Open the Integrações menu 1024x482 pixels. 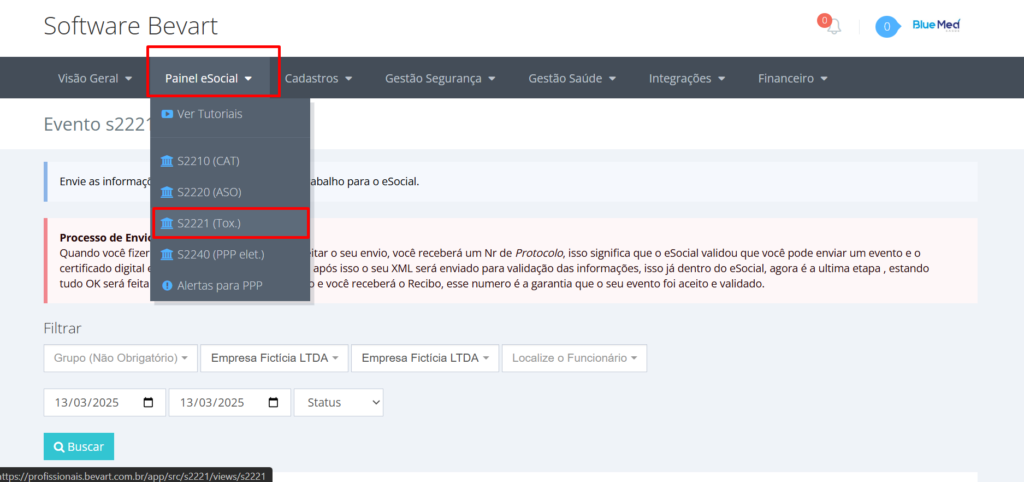pos(686,78)
